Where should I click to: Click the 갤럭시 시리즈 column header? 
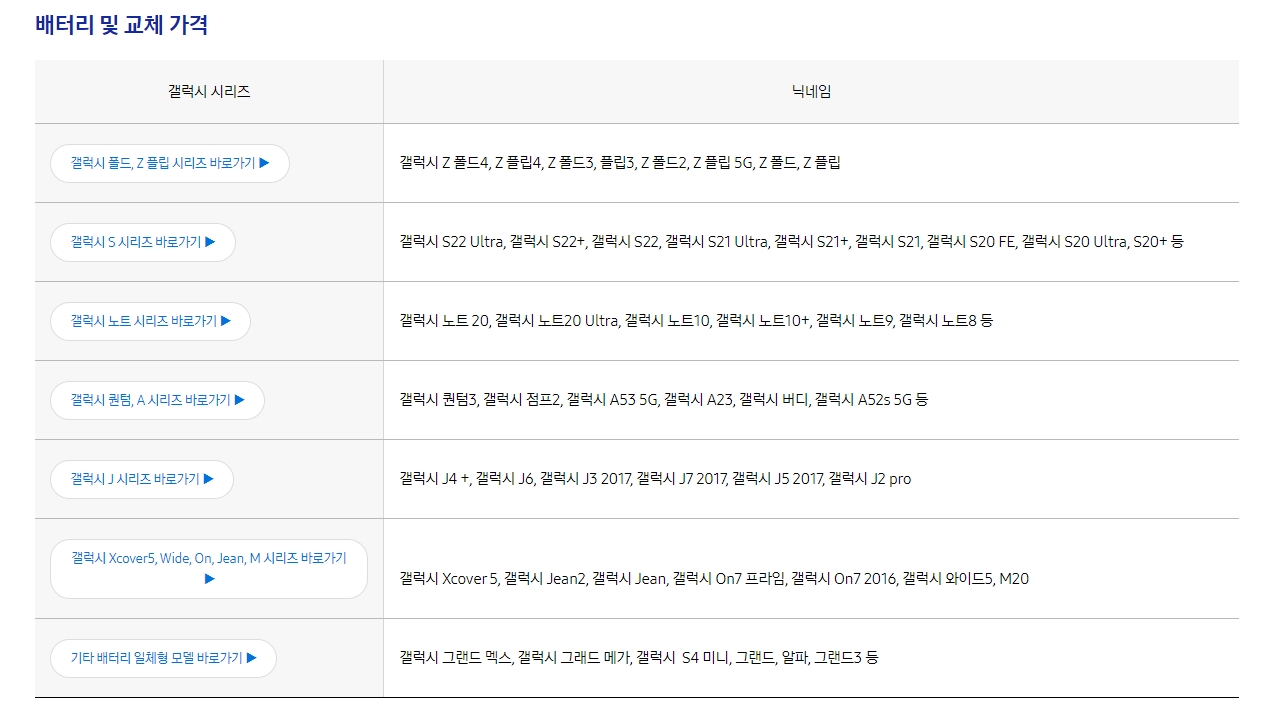209,90
